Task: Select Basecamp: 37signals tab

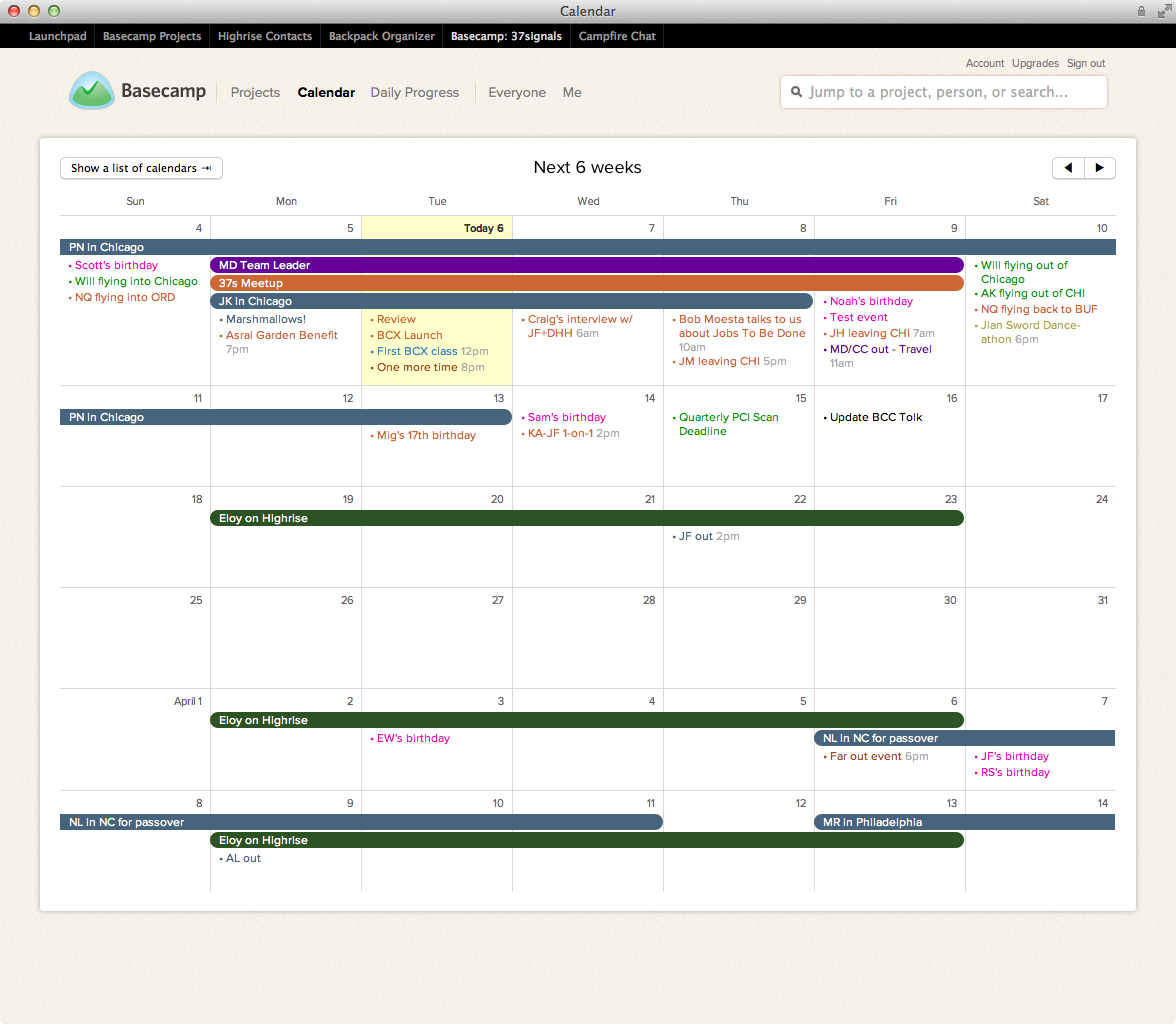Action: pos(506,36)
